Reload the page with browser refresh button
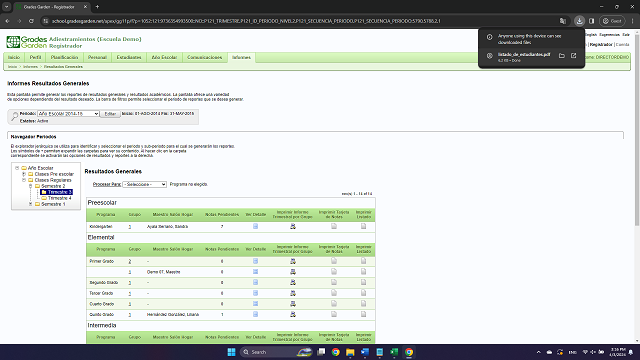The height and width of the screenshot is (360, 640). (31, 21)
